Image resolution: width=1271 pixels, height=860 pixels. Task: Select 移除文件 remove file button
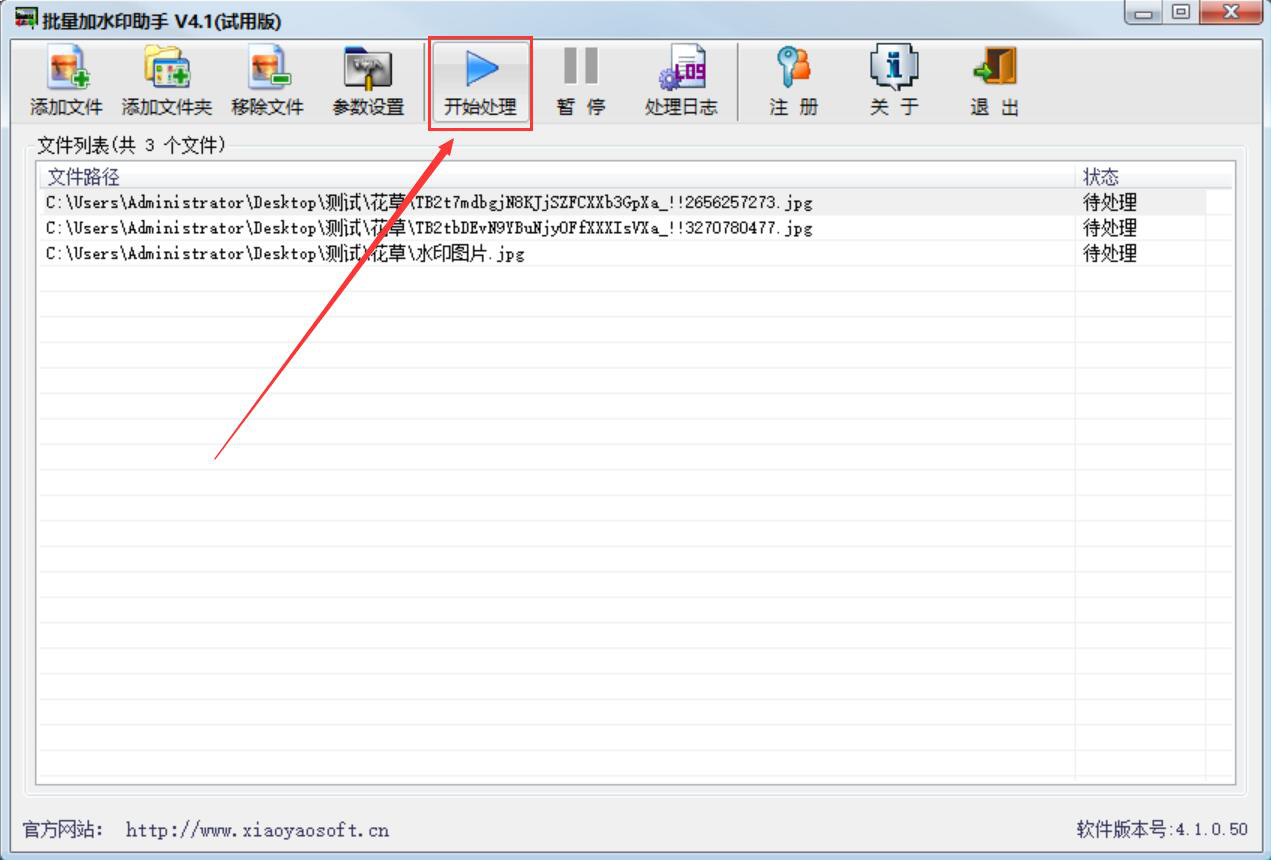(x=267, y=82)
